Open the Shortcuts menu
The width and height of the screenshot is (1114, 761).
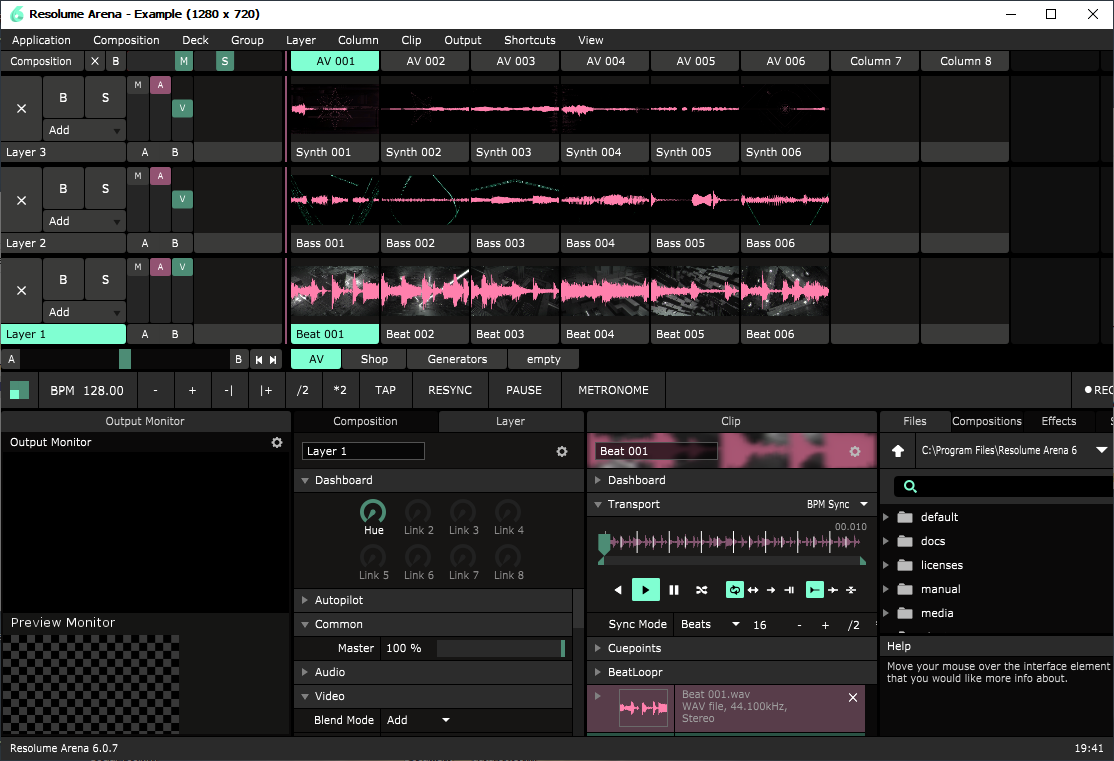pyautogui.click(x=529, y=41)
